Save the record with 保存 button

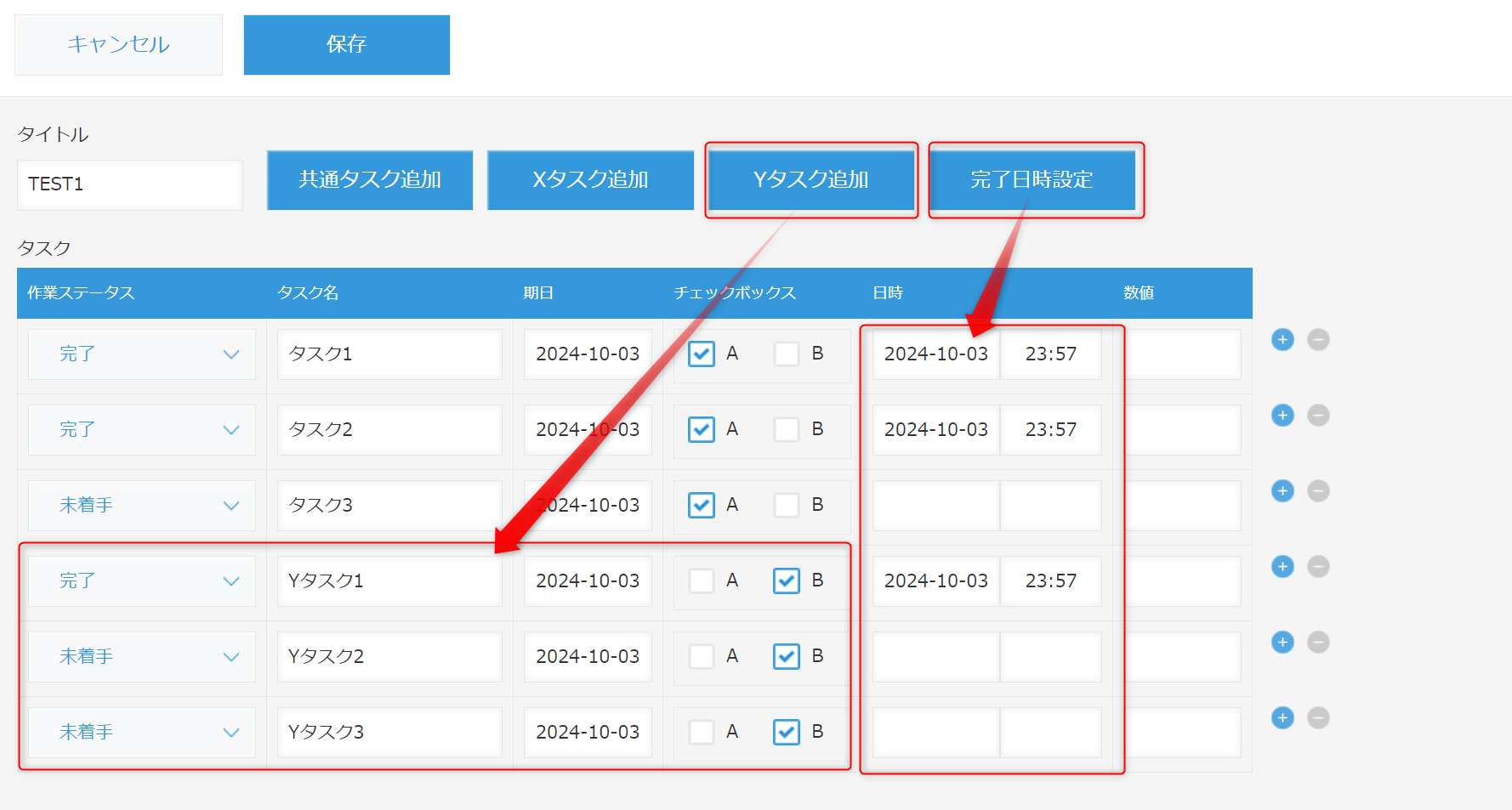(x=347, y=45)
